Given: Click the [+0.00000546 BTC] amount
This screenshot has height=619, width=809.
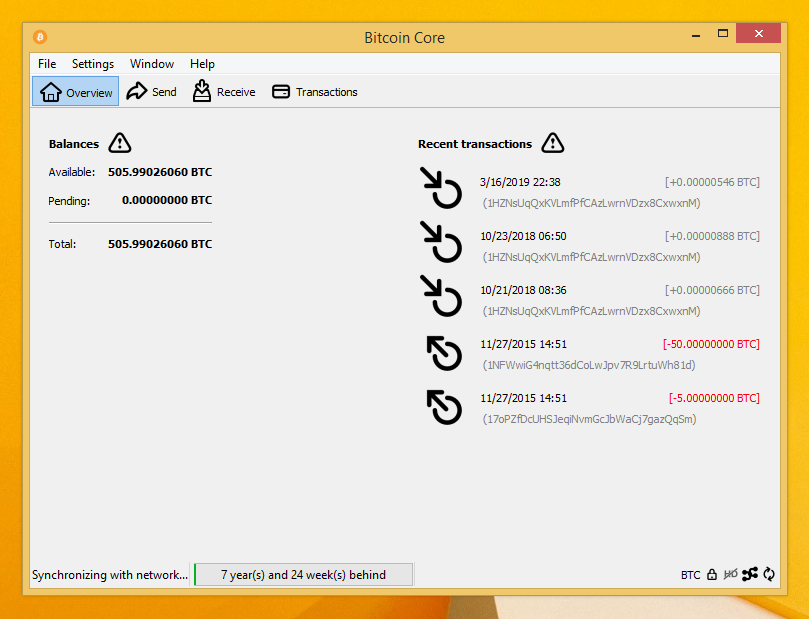Looking at the screenshot, I should click(x=712, y=182).
